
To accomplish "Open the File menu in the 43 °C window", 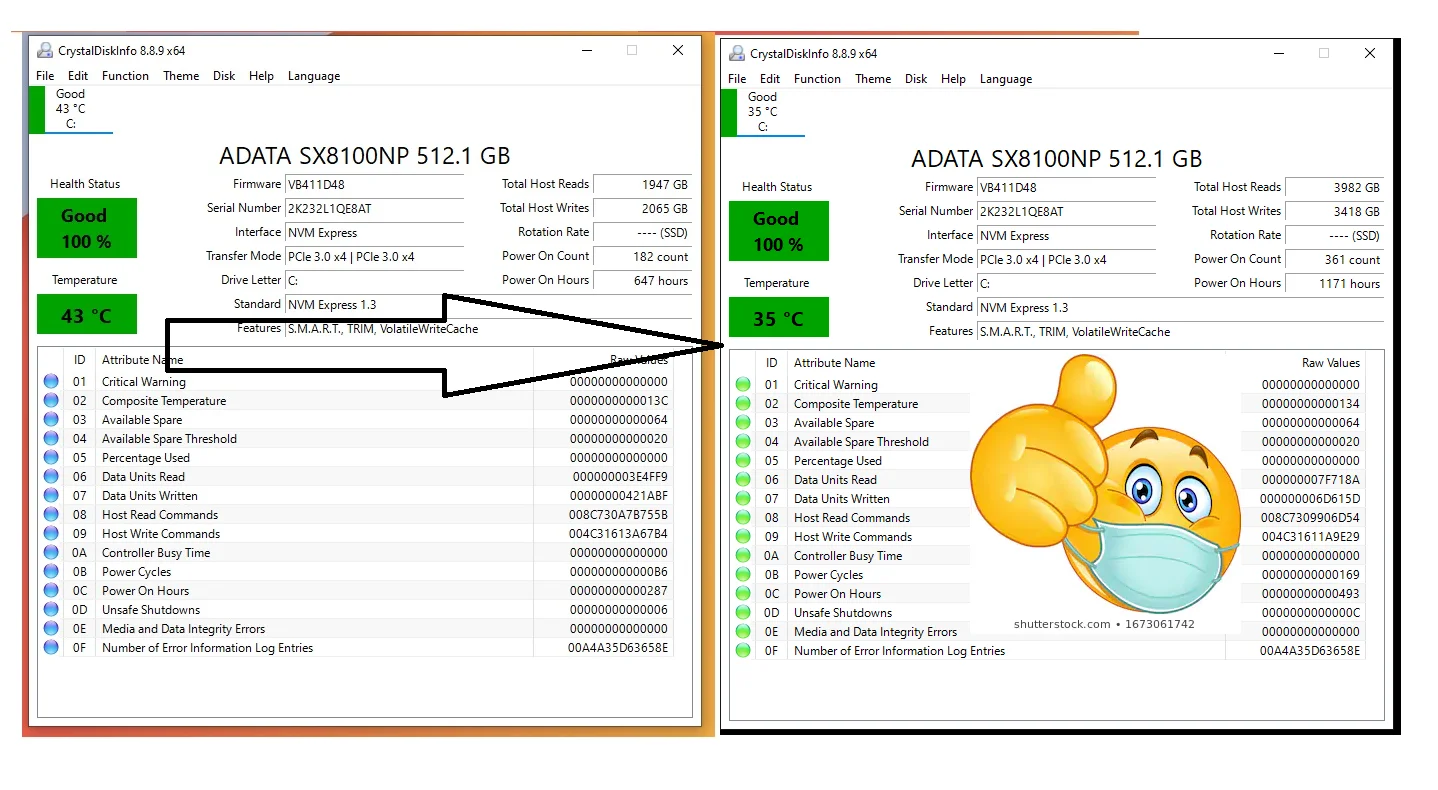I will pos(45,76).
